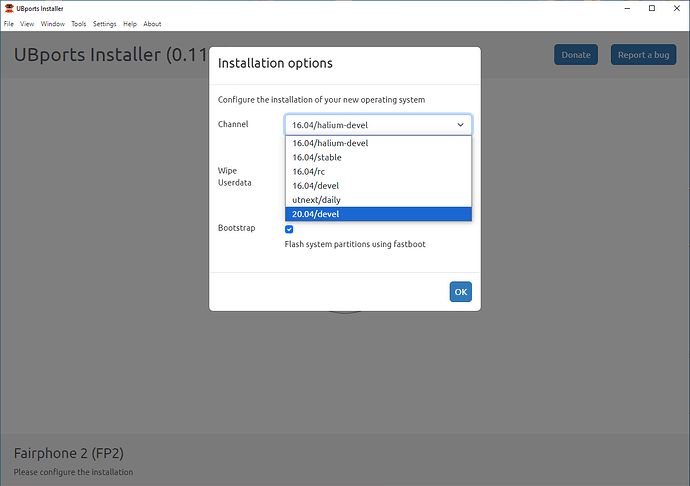Pick 16.04/devel in the channel list

[378, 185]
